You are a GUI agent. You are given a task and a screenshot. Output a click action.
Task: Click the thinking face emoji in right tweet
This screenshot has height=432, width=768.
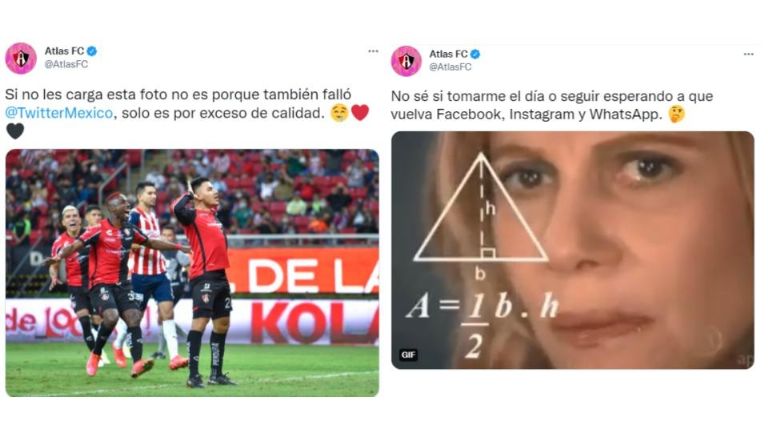tap(676, 114)
